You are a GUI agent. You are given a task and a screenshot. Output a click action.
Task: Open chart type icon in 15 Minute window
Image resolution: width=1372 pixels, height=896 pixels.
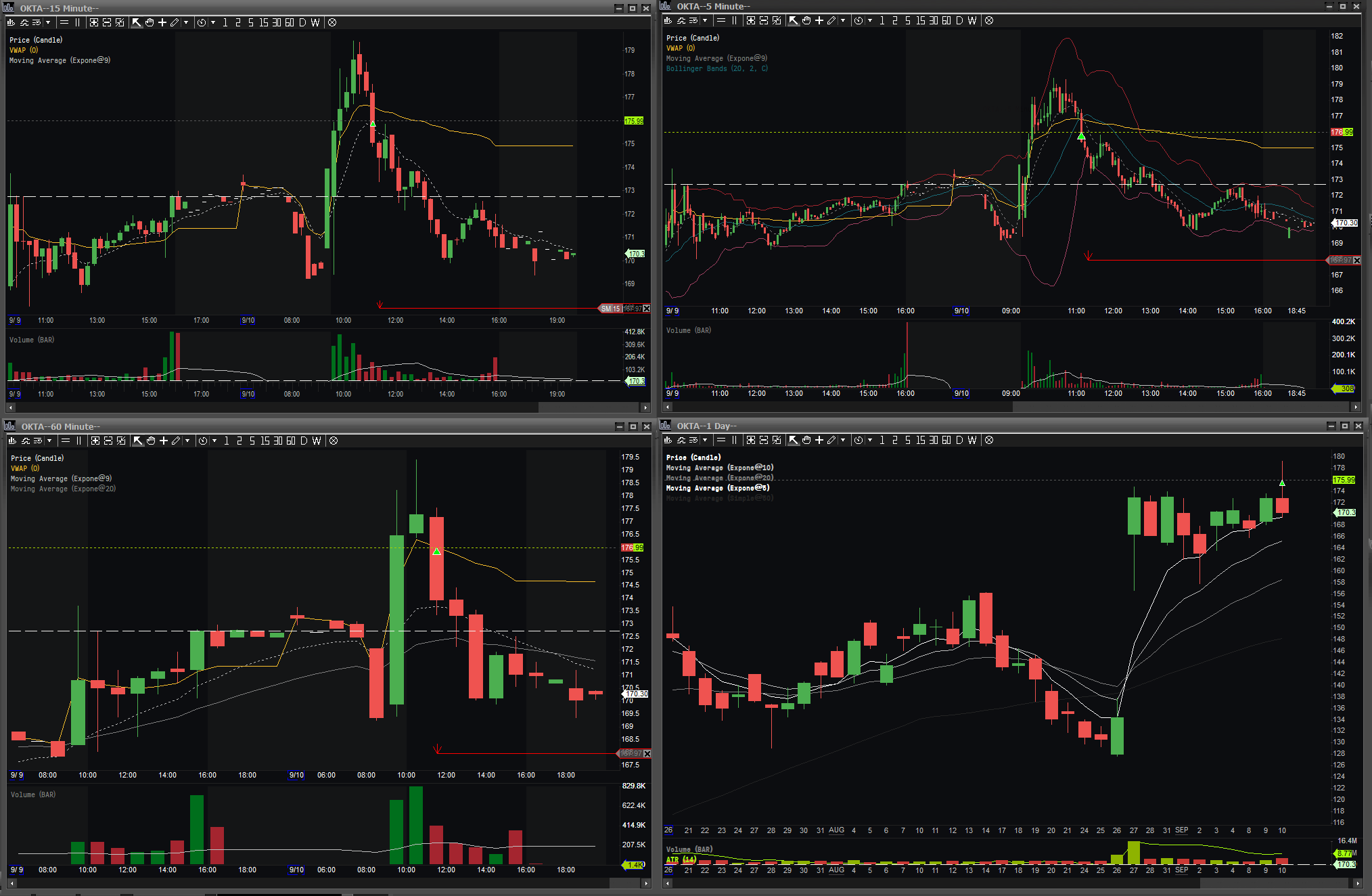coord(11,22)
